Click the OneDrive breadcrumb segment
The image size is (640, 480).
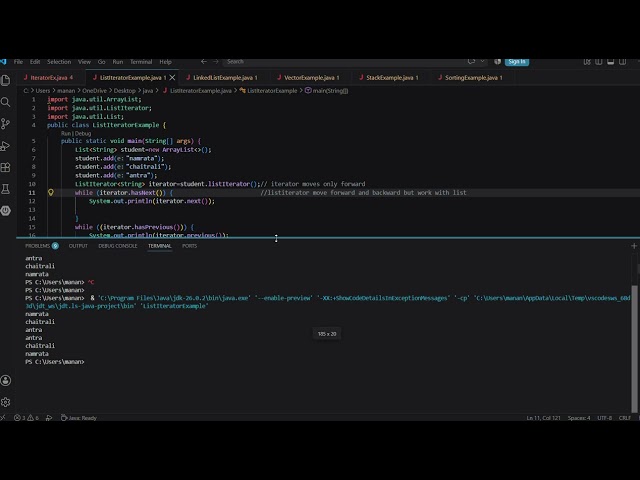coord(94,91)
